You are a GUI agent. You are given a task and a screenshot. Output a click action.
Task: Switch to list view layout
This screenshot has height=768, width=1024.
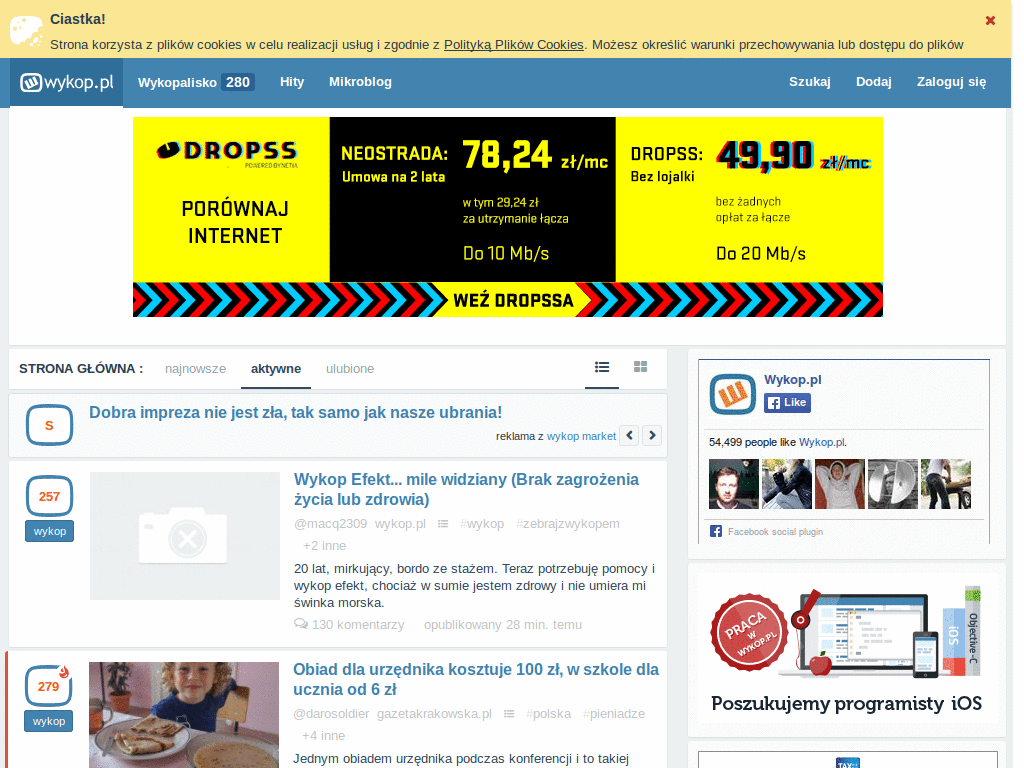(602, 367)
